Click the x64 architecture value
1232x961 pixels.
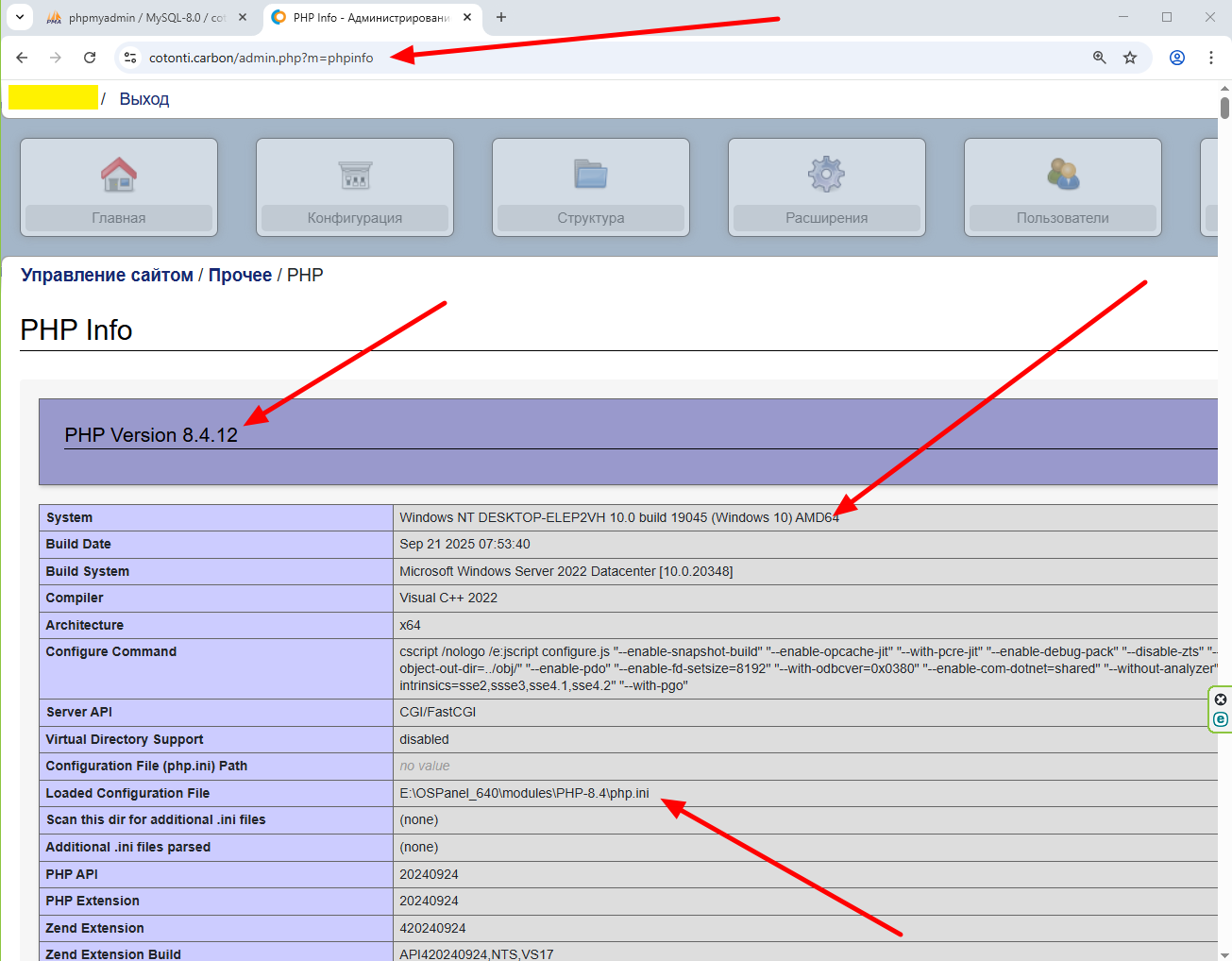(410, 625)
